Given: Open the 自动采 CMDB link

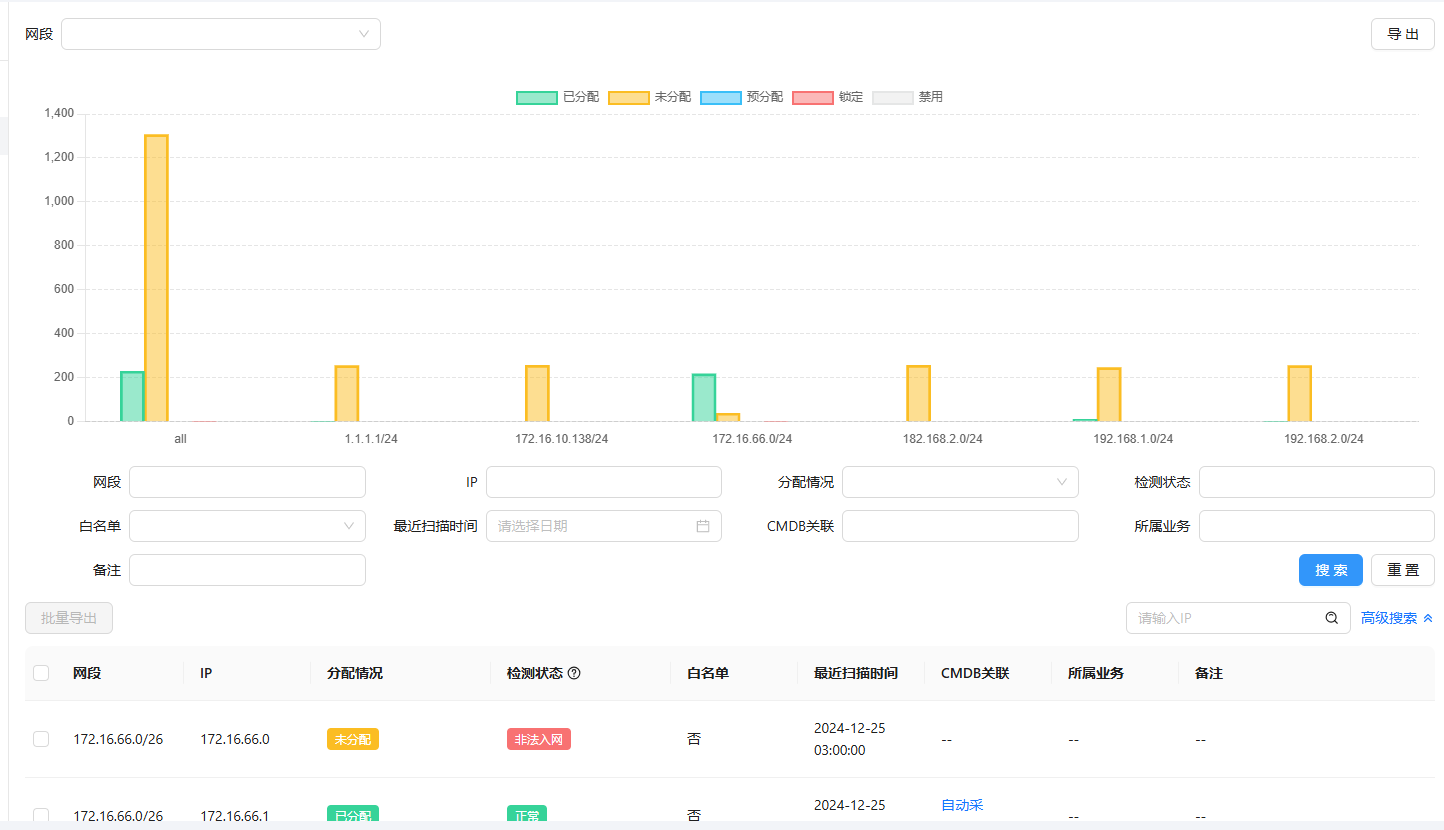Looking at the screenshot, I should tap(962, 805).
